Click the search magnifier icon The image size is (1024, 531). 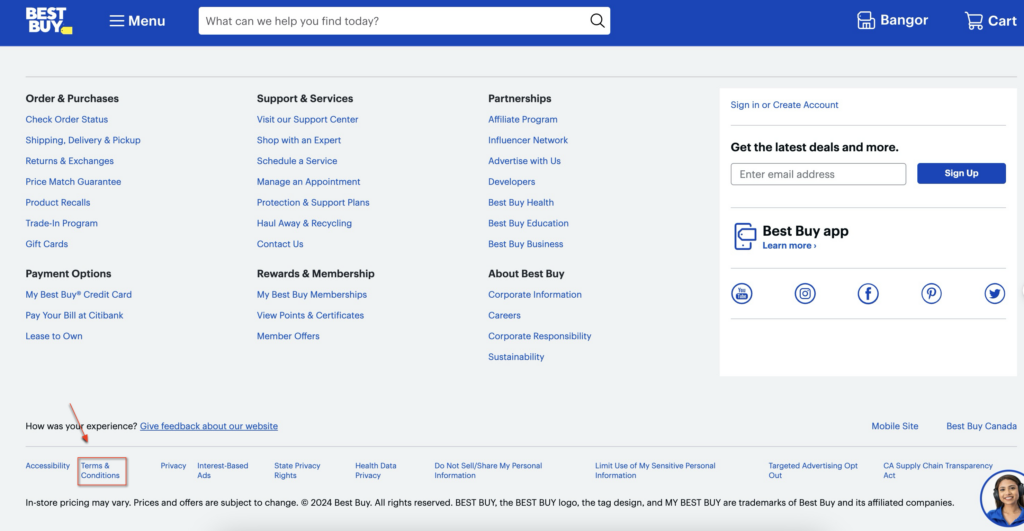point(597,21)
